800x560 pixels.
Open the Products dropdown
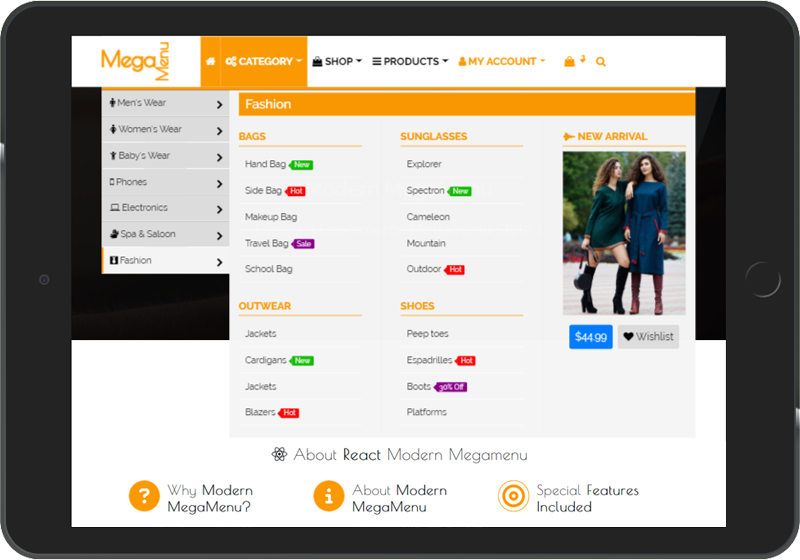point(410,62)
